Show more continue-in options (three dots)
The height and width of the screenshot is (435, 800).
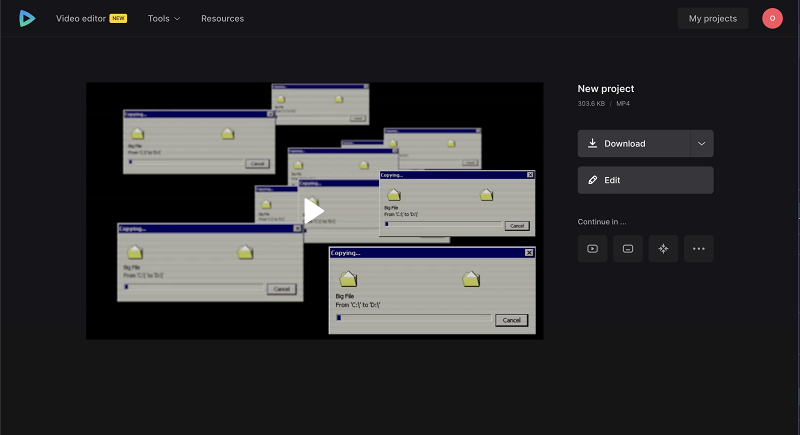[x=698, y=249]
